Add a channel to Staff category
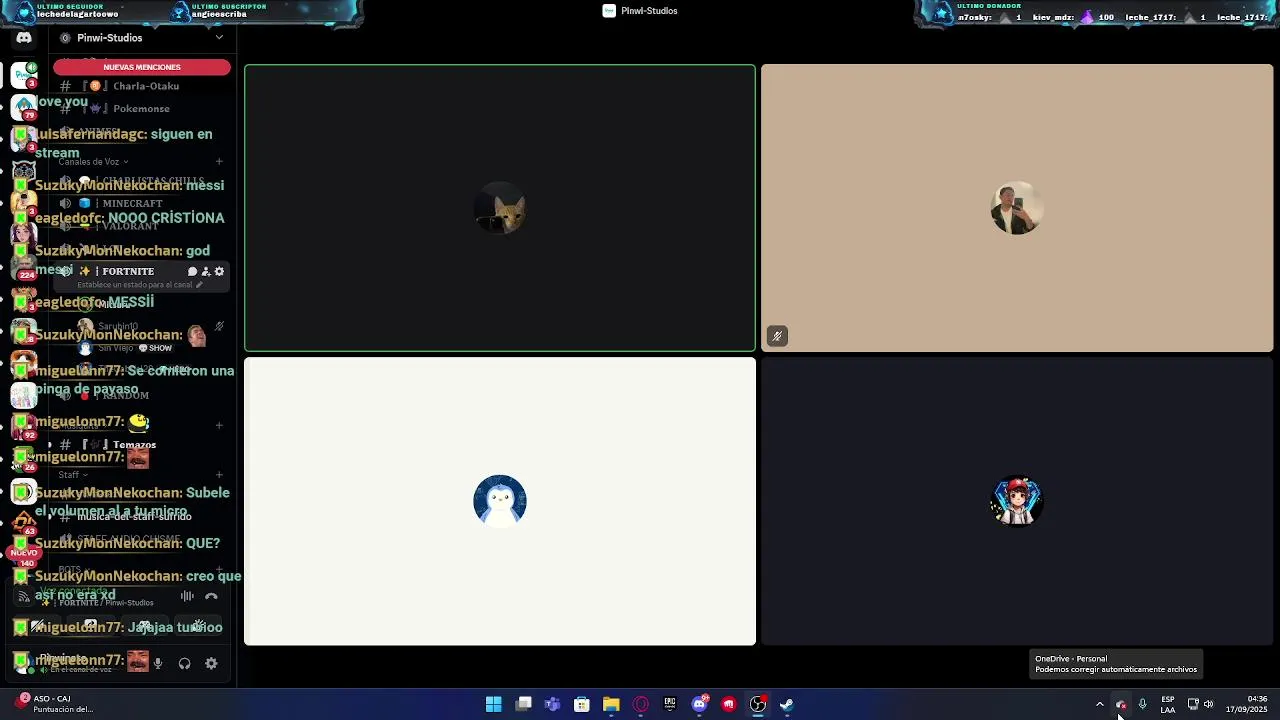This screenshot has height=720, width=1280. click(x=219, y=475)
